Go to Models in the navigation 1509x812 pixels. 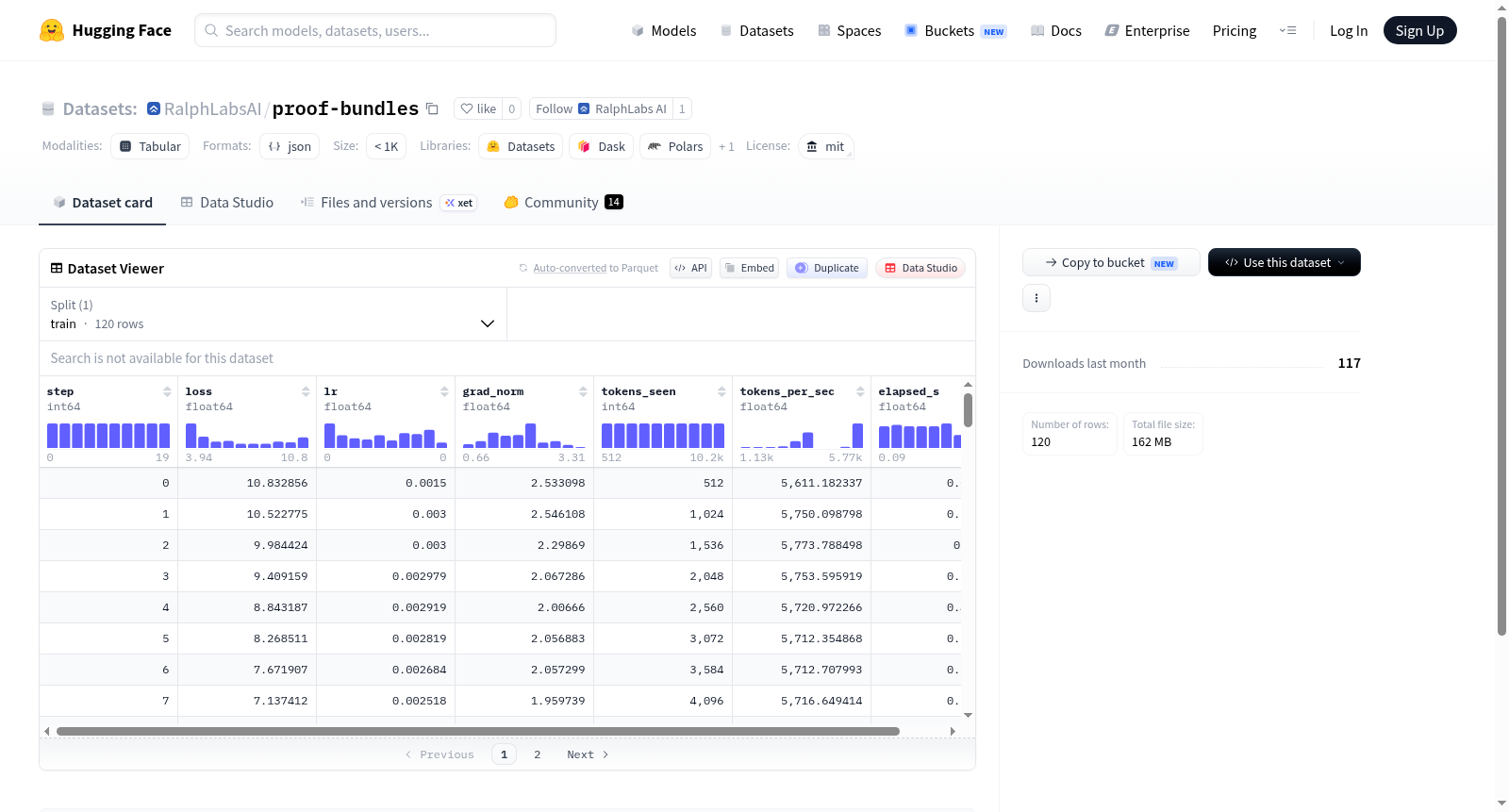[664, 30]
